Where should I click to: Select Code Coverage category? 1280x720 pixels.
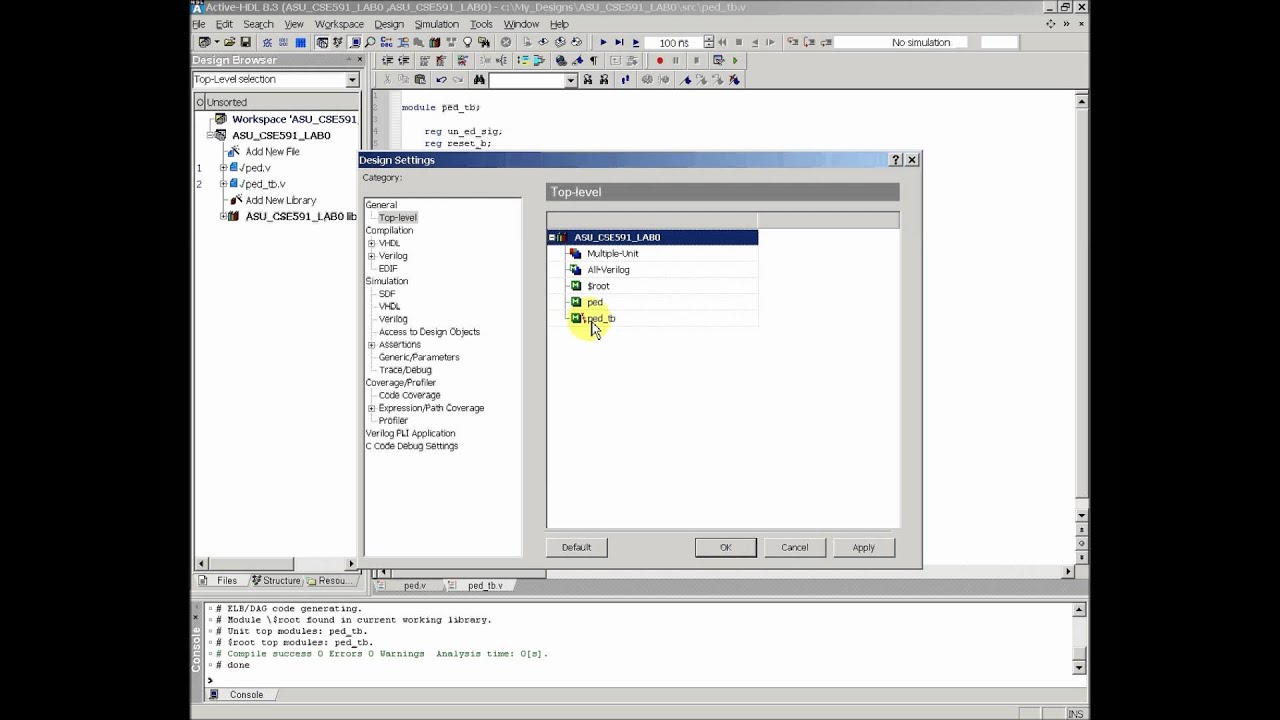(x=409, y=395)
